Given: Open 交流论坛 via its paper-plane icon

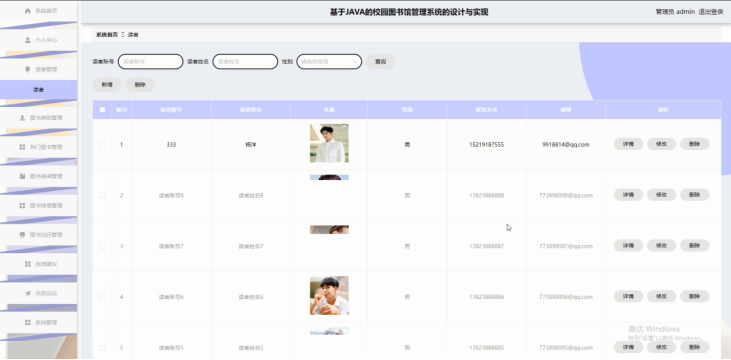Looking at the screenshot, I should click(28, 293).
